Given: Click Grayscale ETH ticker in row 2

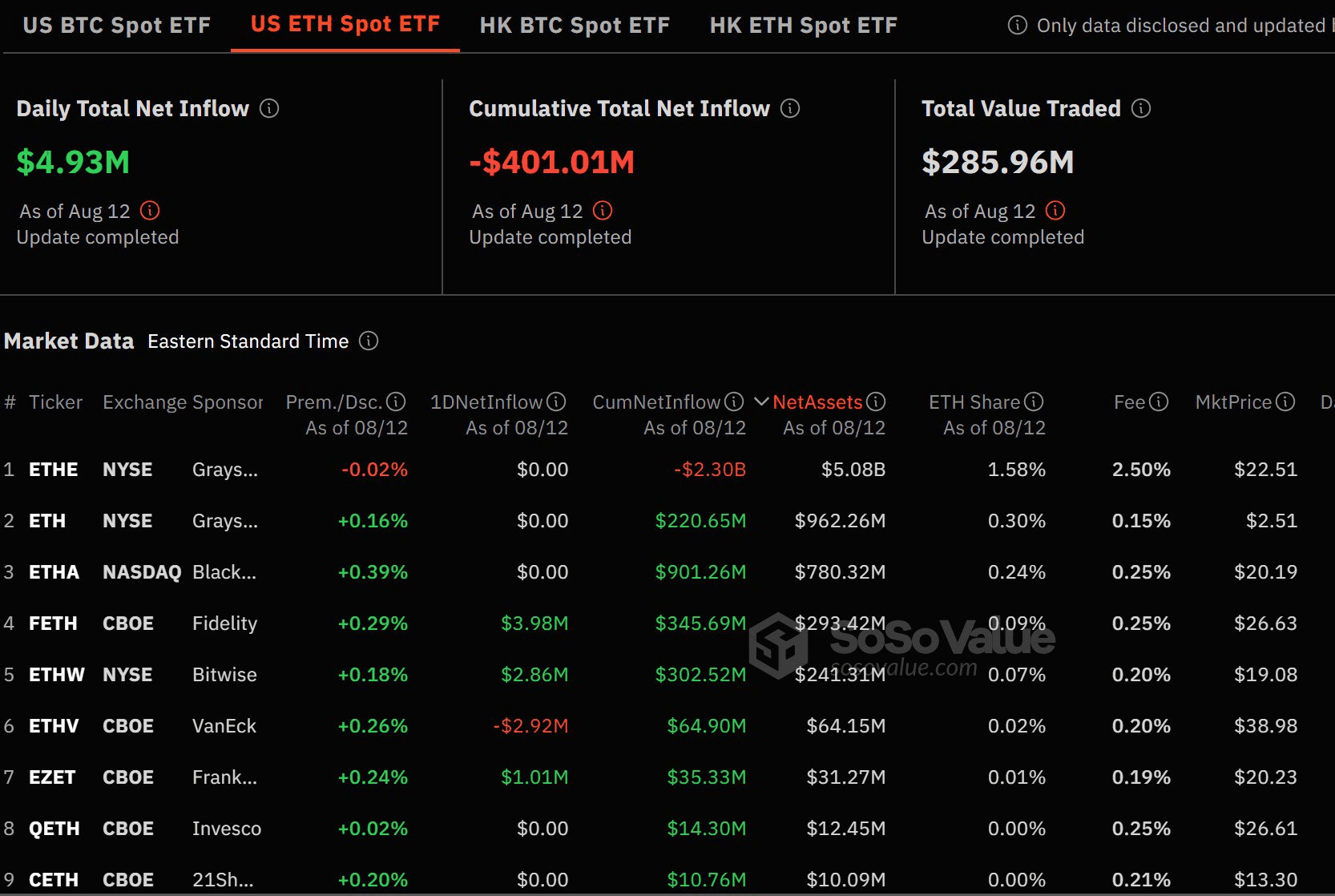Looking at the screenshot, I should (47, 521).
